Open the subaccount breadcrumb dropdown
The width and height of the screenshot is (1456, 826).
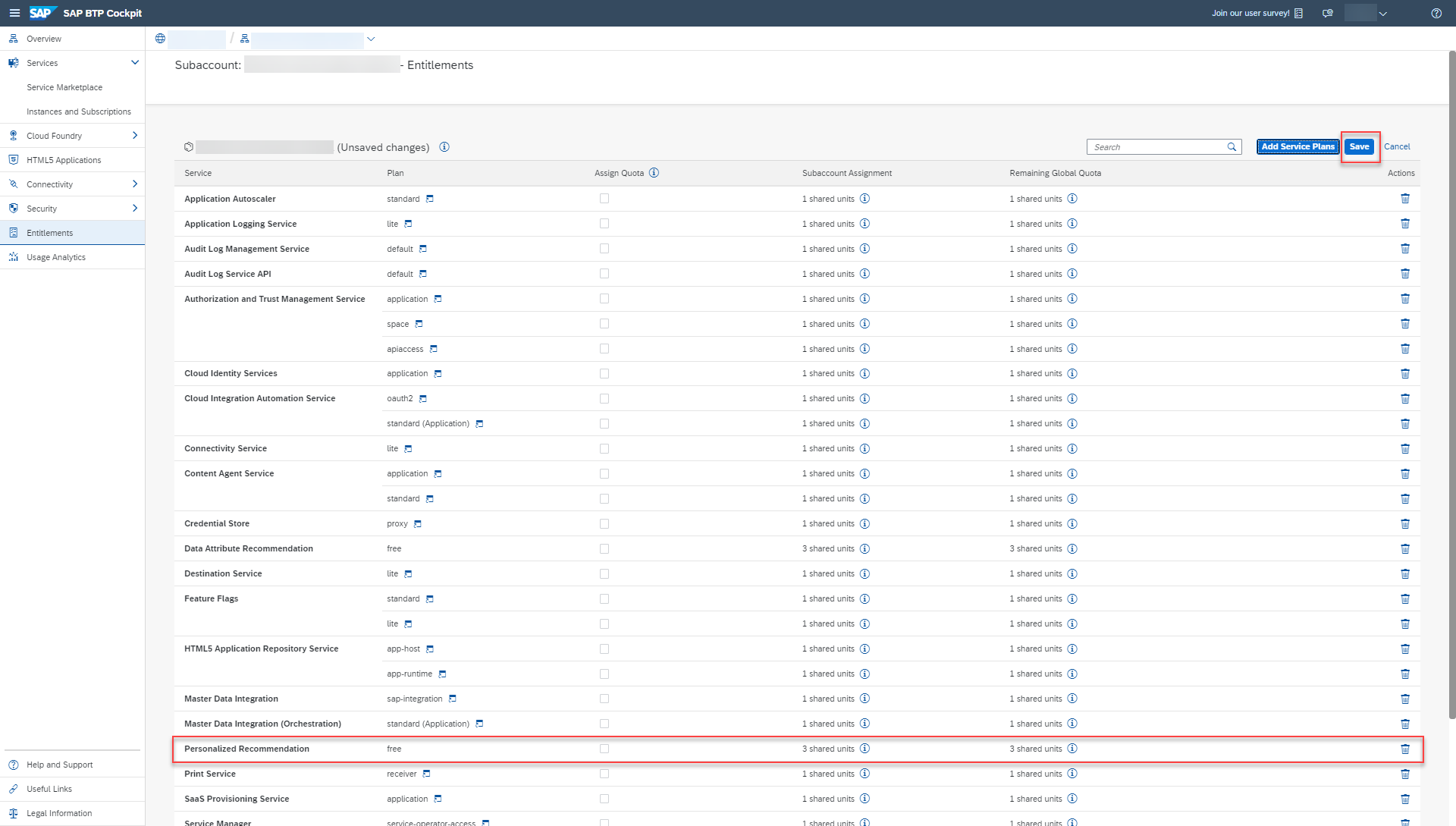coord(371,39)
